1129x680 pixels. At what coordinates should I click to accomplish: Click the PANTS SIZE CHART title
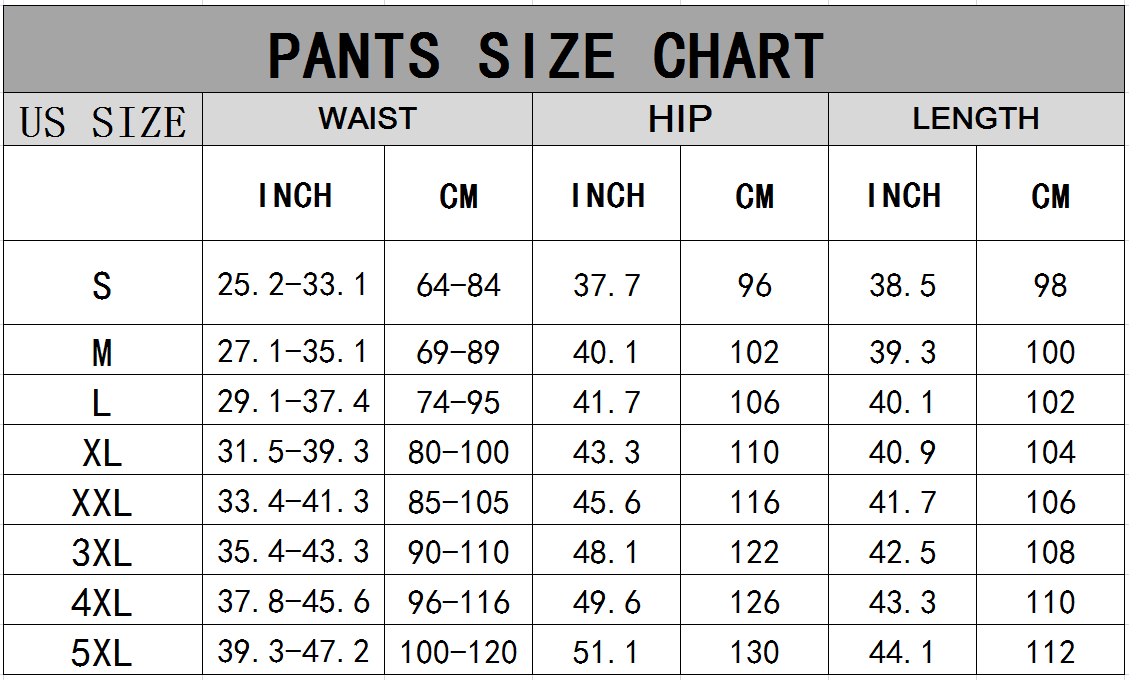pos(545,55)
